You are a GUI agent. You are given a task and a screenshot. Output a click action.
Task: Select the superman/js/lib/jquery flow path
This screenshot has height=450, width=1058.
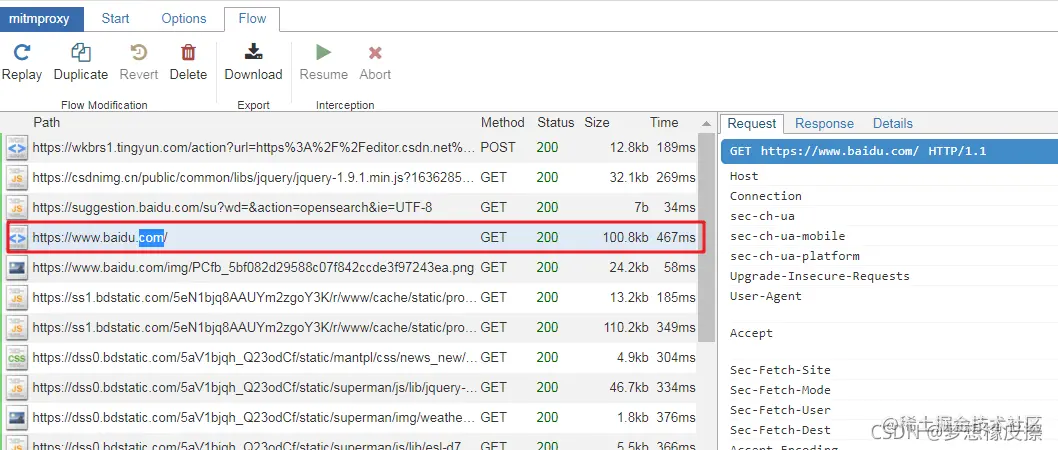click(254, 387)
